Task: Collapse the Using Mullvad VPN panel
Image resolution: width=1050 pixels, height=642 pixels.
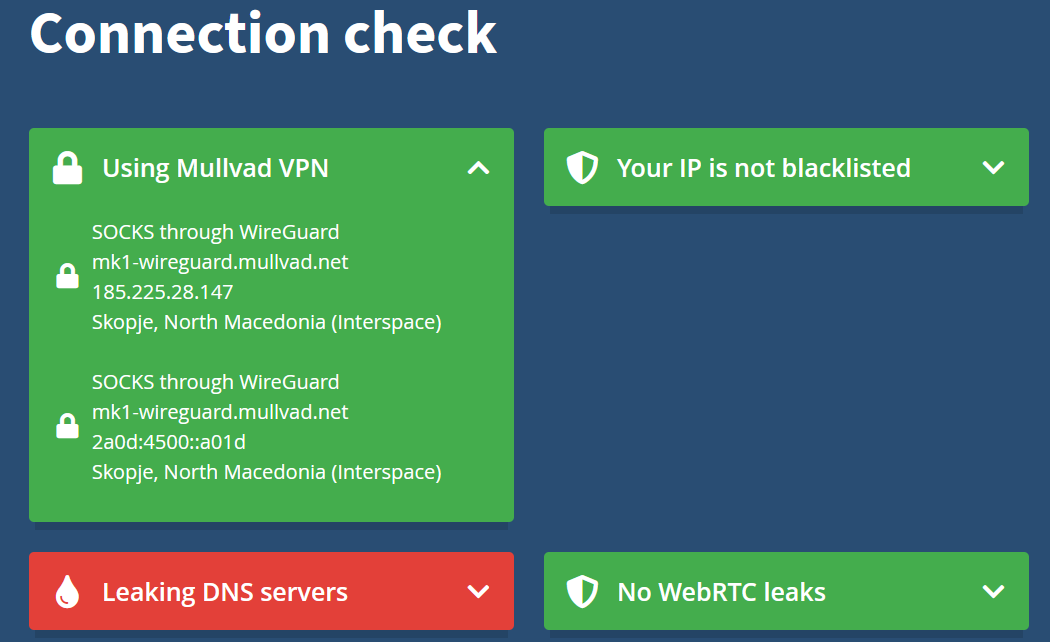Action: point(478,167)
